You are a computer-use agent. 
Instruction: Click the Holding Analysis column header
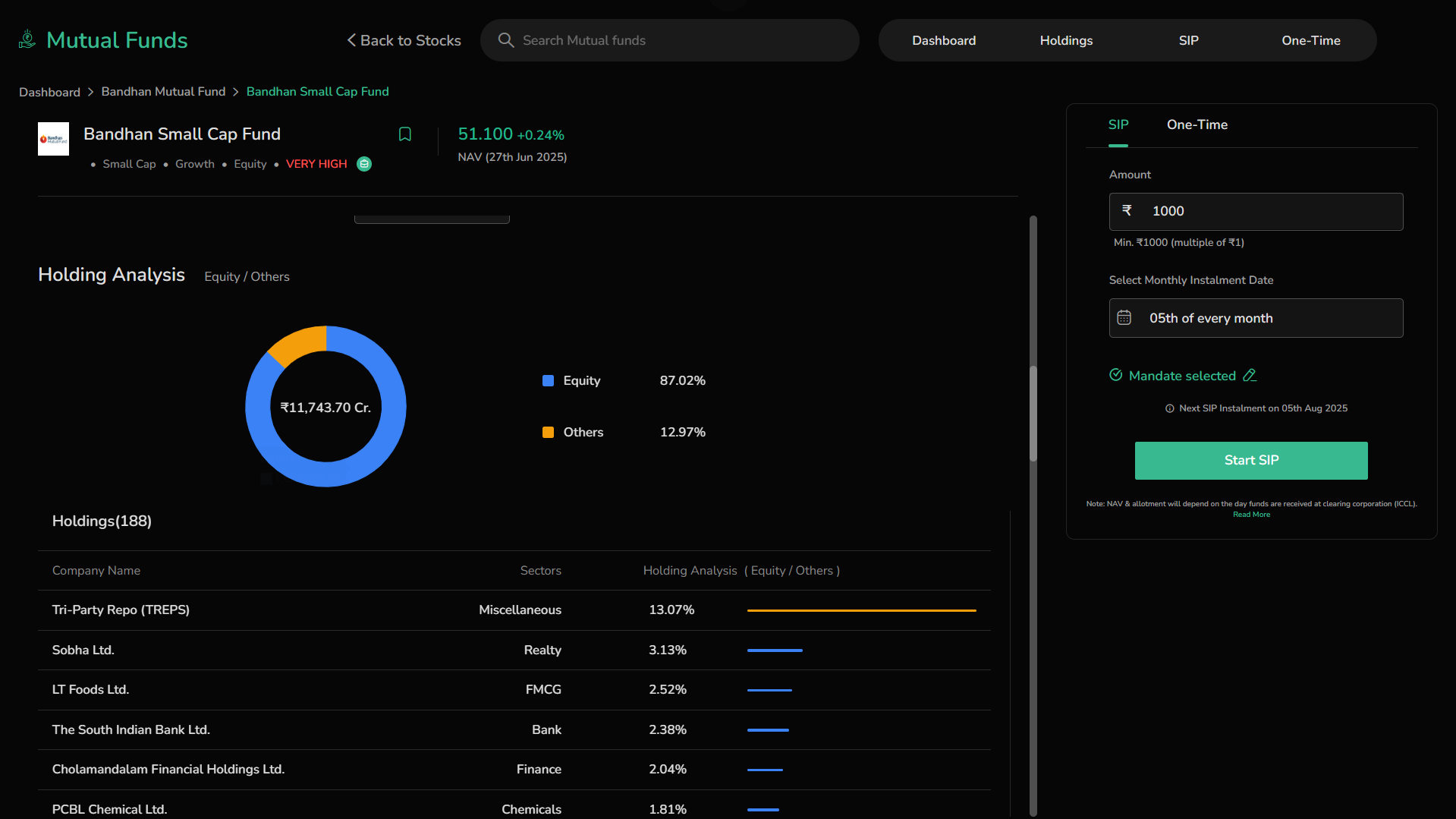point(741,570)
